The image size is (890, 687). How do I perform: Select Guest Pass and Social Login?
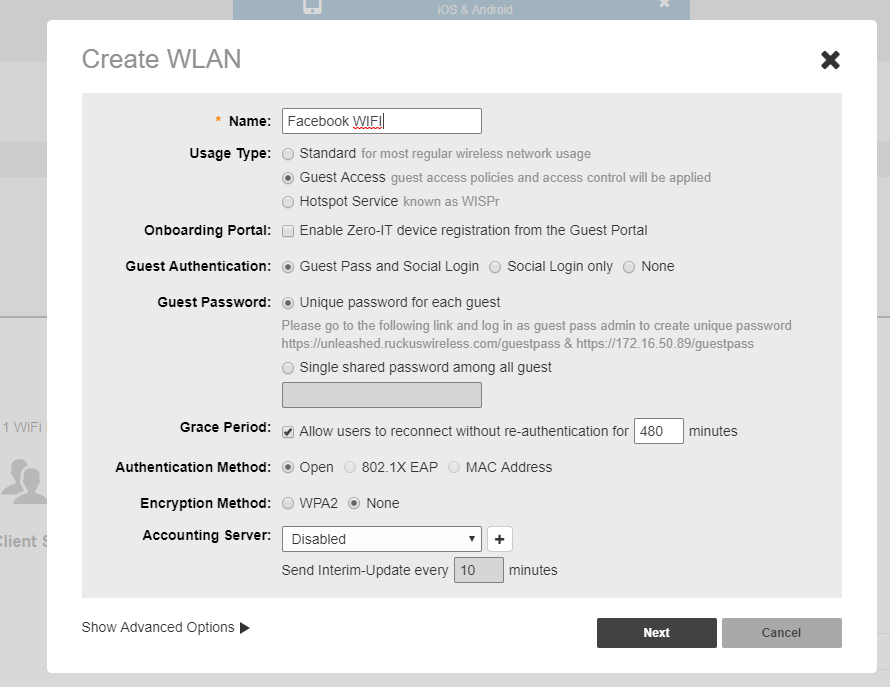(x=289, y=267)
